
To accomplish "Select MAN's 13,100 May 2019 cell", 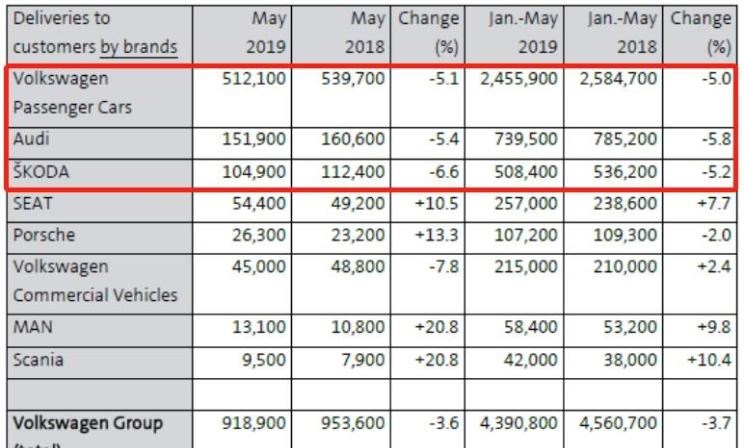I will pyautogui.click(x=261, y=327).
